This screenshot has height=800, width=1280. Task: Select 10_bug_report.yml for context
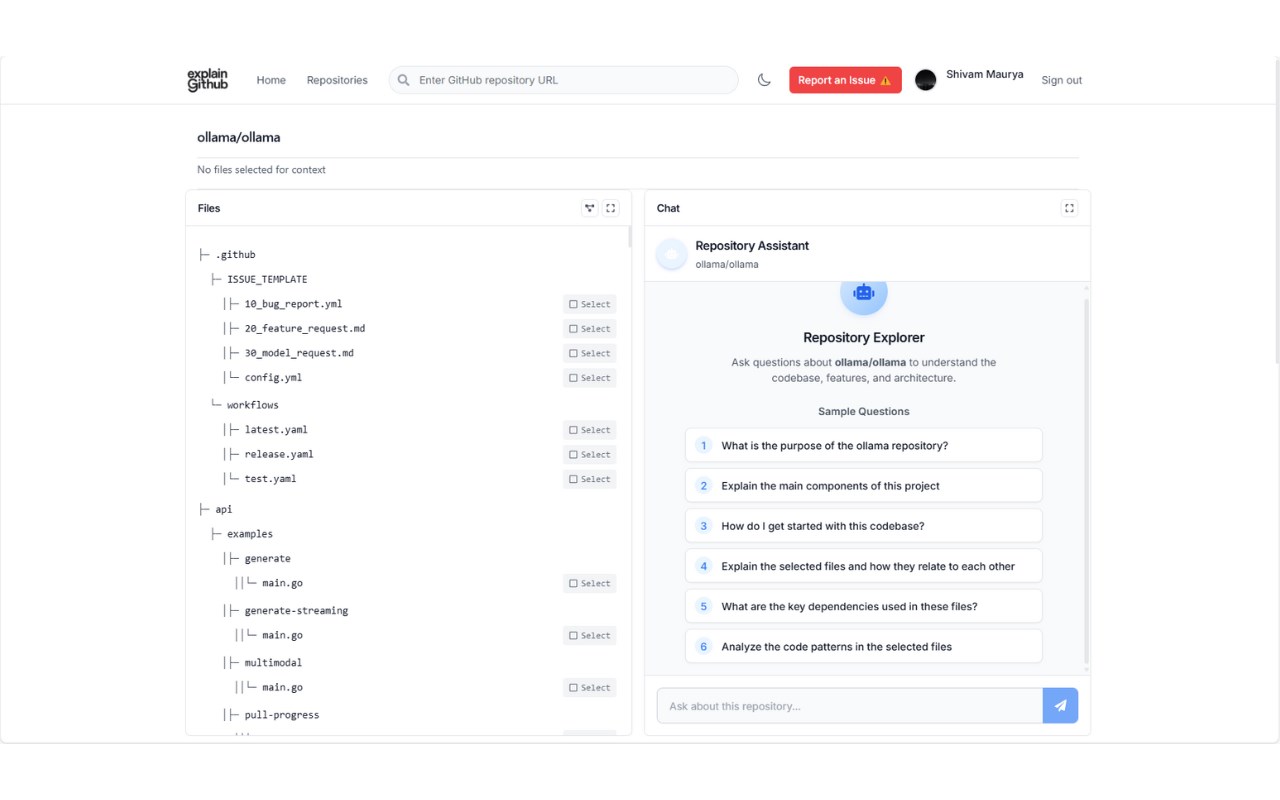(590, 304)
